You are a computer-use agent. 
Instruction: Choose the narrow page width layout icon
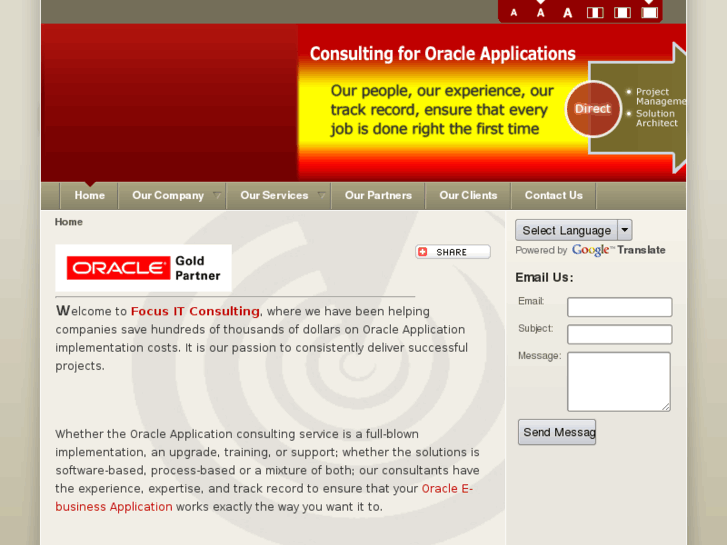[595, 13]
